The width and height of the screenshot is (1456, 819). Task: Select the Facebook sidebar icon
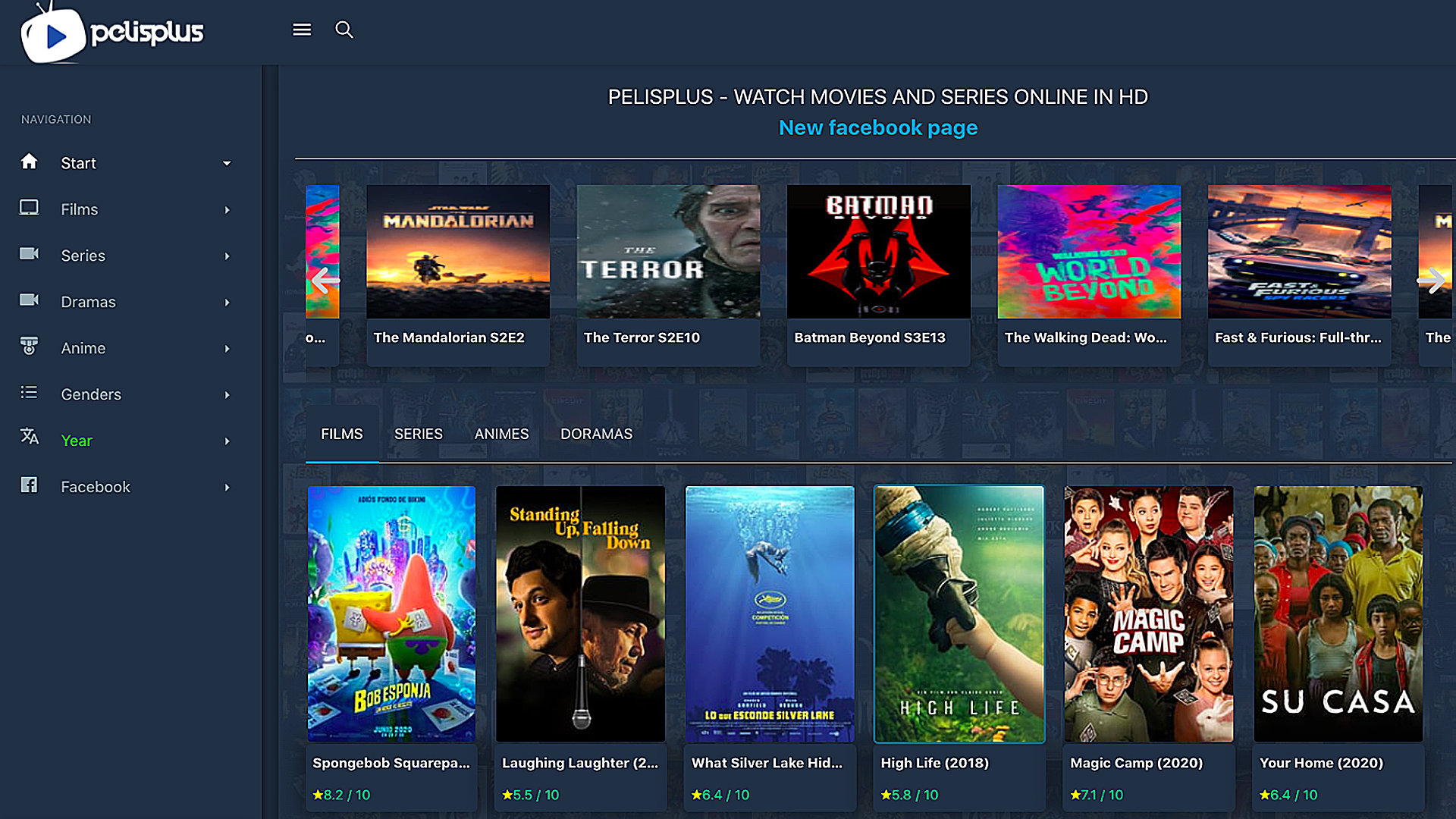click(28, 487)
